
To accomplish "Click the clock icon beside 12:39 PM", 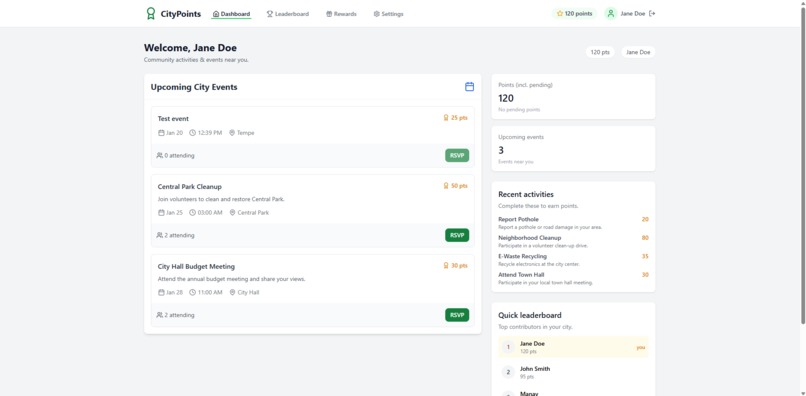I will [193, 133].
